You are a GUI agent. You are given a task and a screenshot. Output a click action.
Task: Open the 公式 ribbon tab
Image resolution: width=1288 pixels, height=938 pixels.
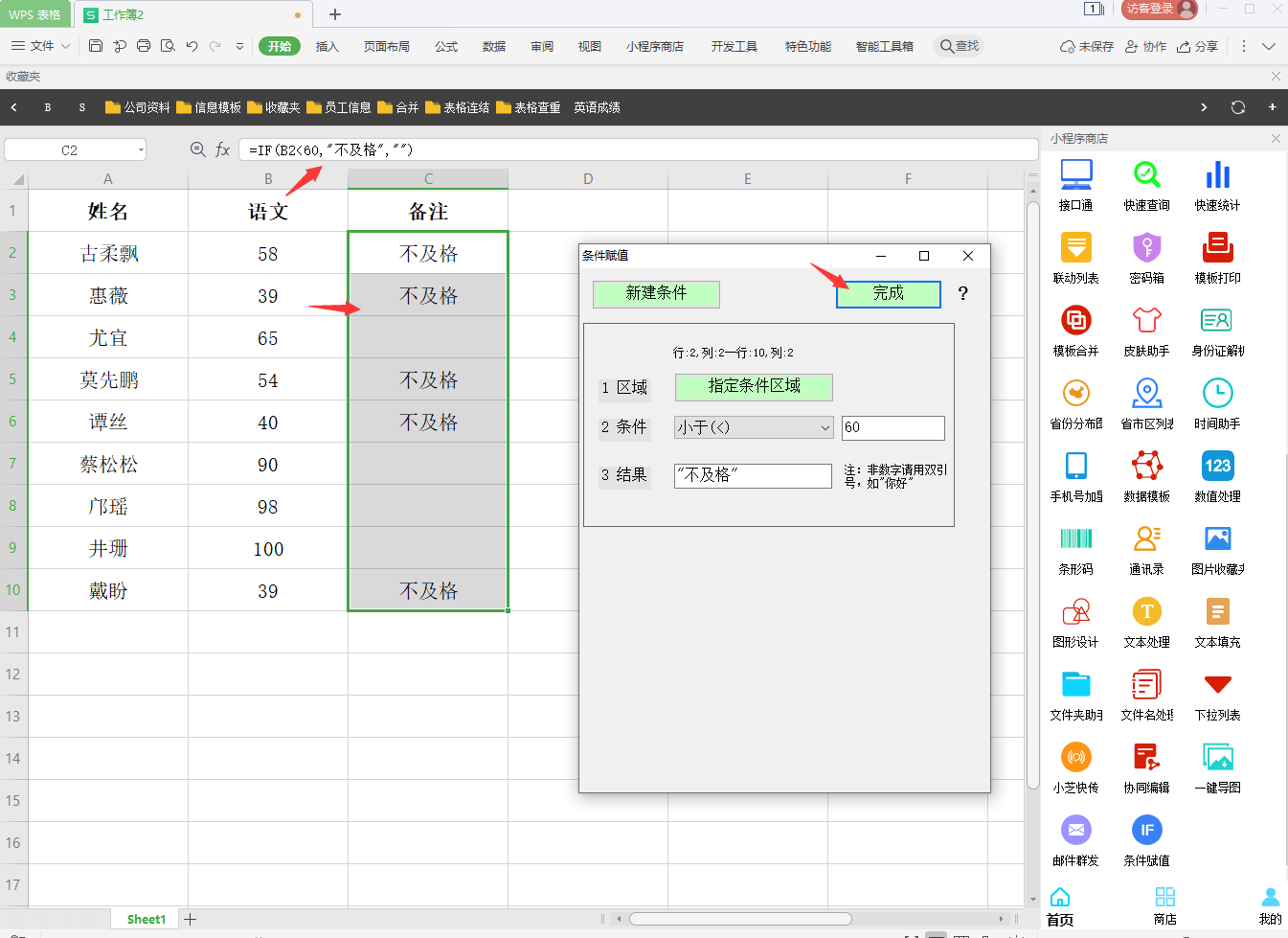click(446, 46)
